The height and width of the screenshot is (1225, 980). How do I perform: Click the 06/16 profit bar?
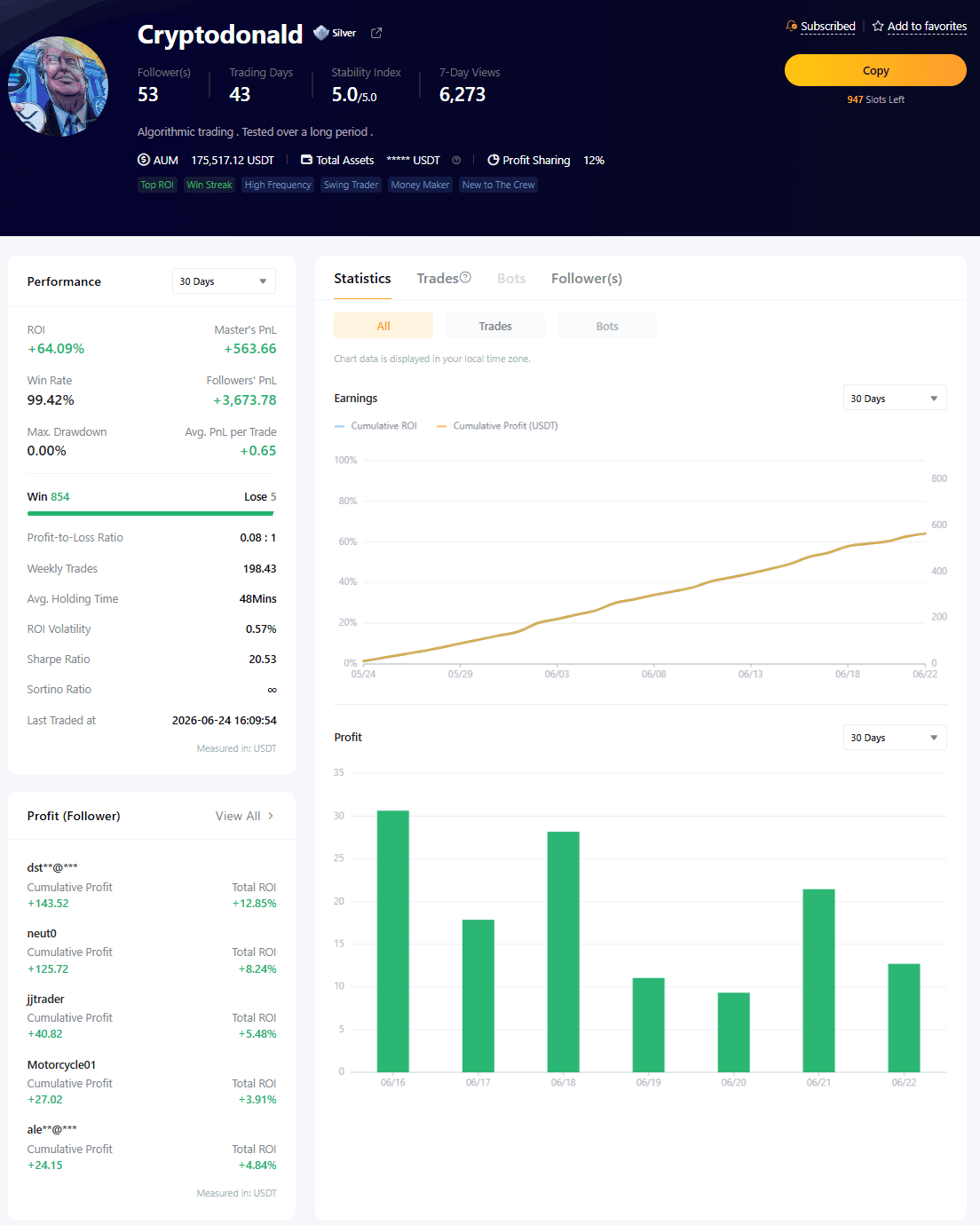[393, 941]
